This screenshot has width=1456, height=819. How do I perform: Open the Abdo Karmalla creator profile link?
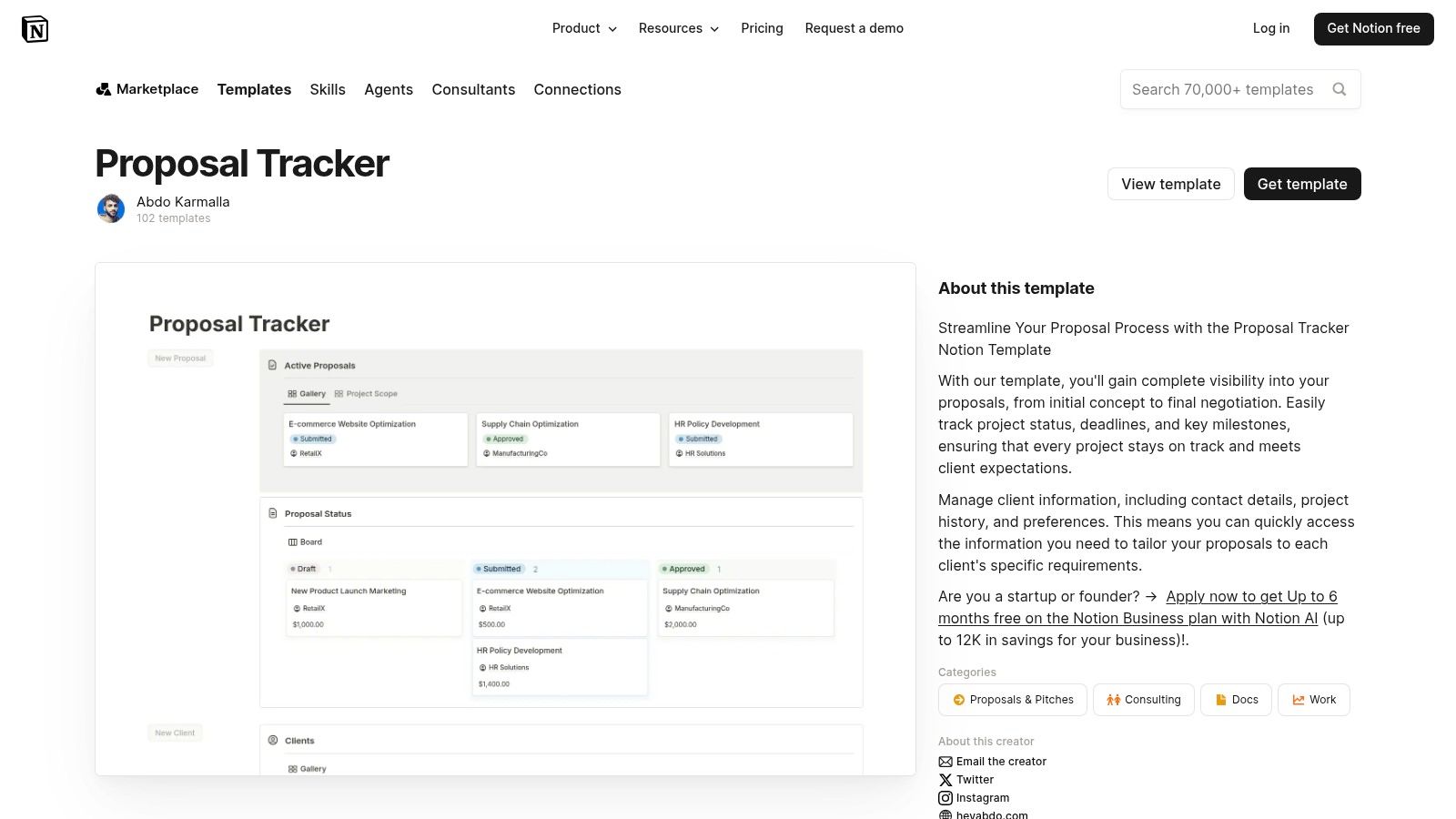tap(183, 202)
